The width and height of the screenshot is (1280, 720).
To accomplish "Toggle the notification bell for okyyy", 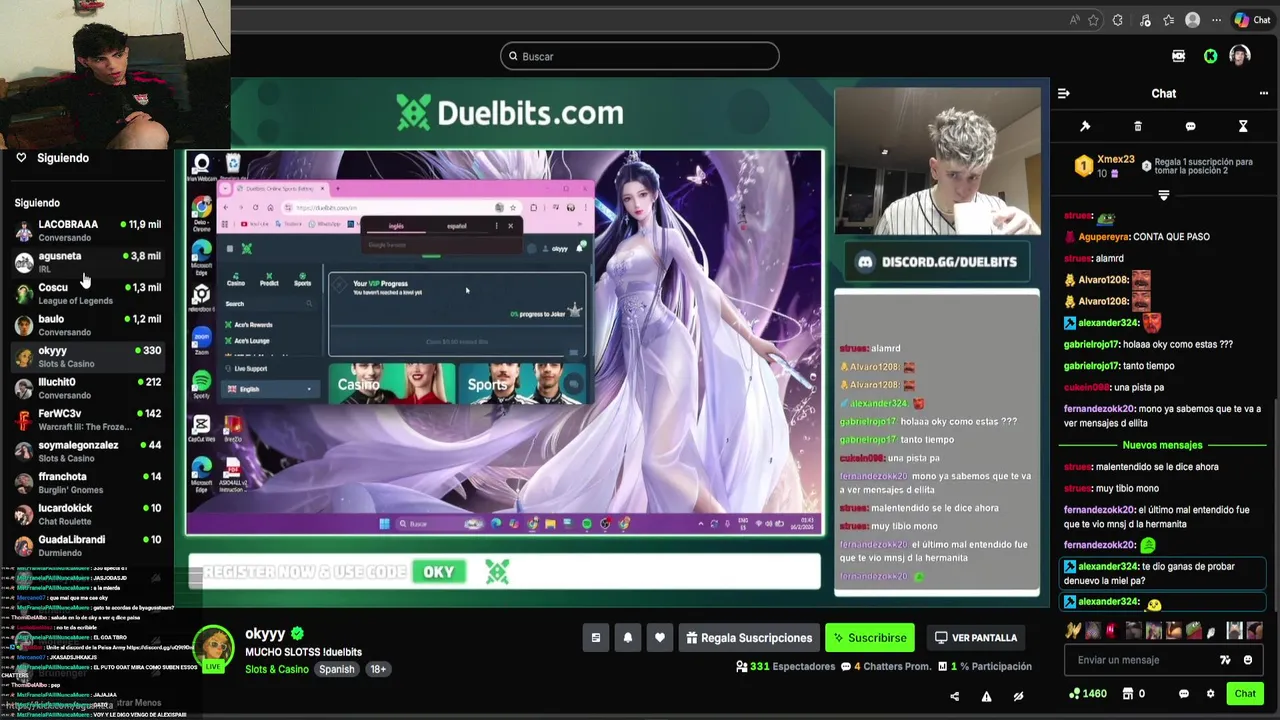I will tap(628, 637).
